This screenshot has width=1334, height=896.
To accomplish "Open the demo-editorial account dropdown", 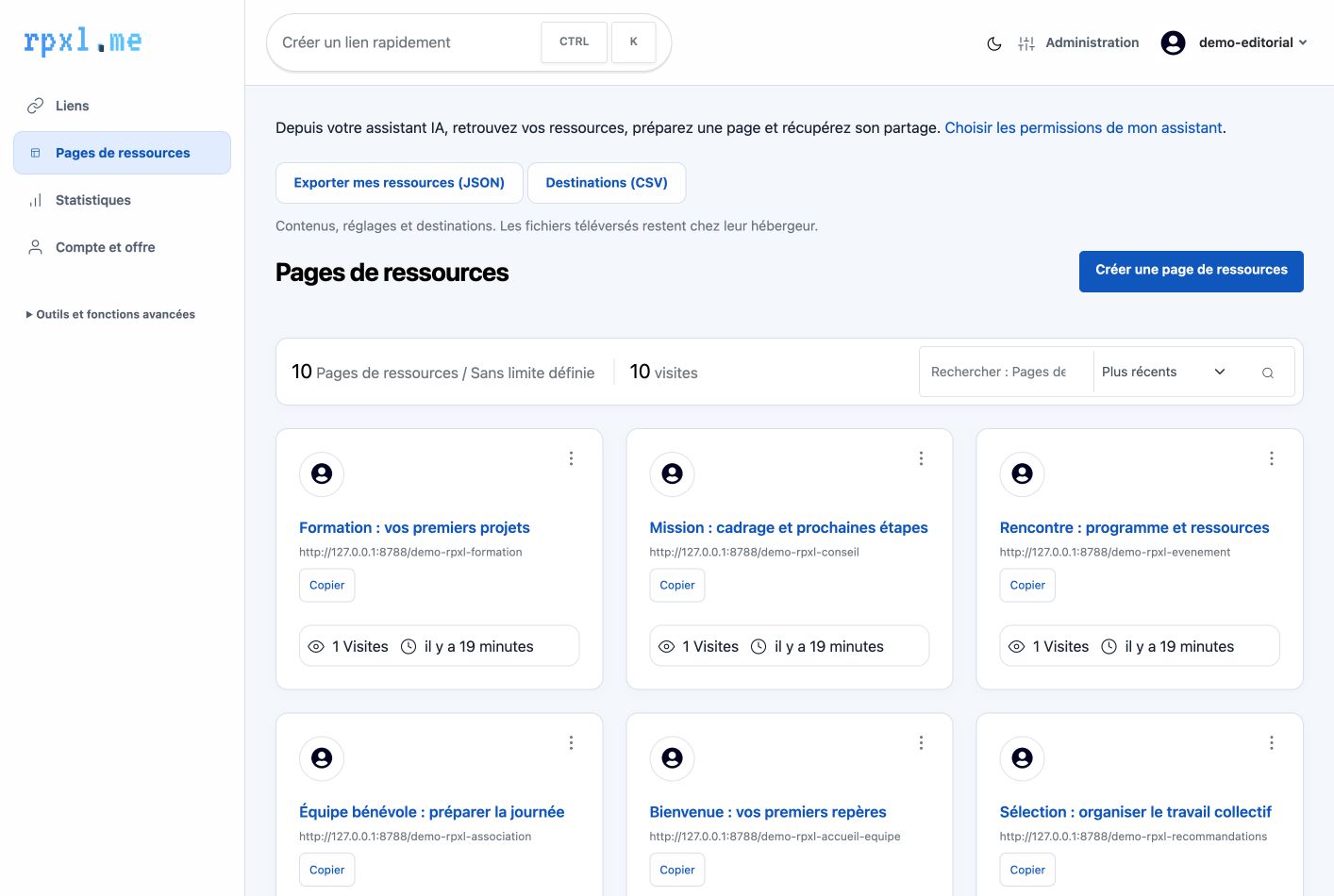I will point(1252,42).
